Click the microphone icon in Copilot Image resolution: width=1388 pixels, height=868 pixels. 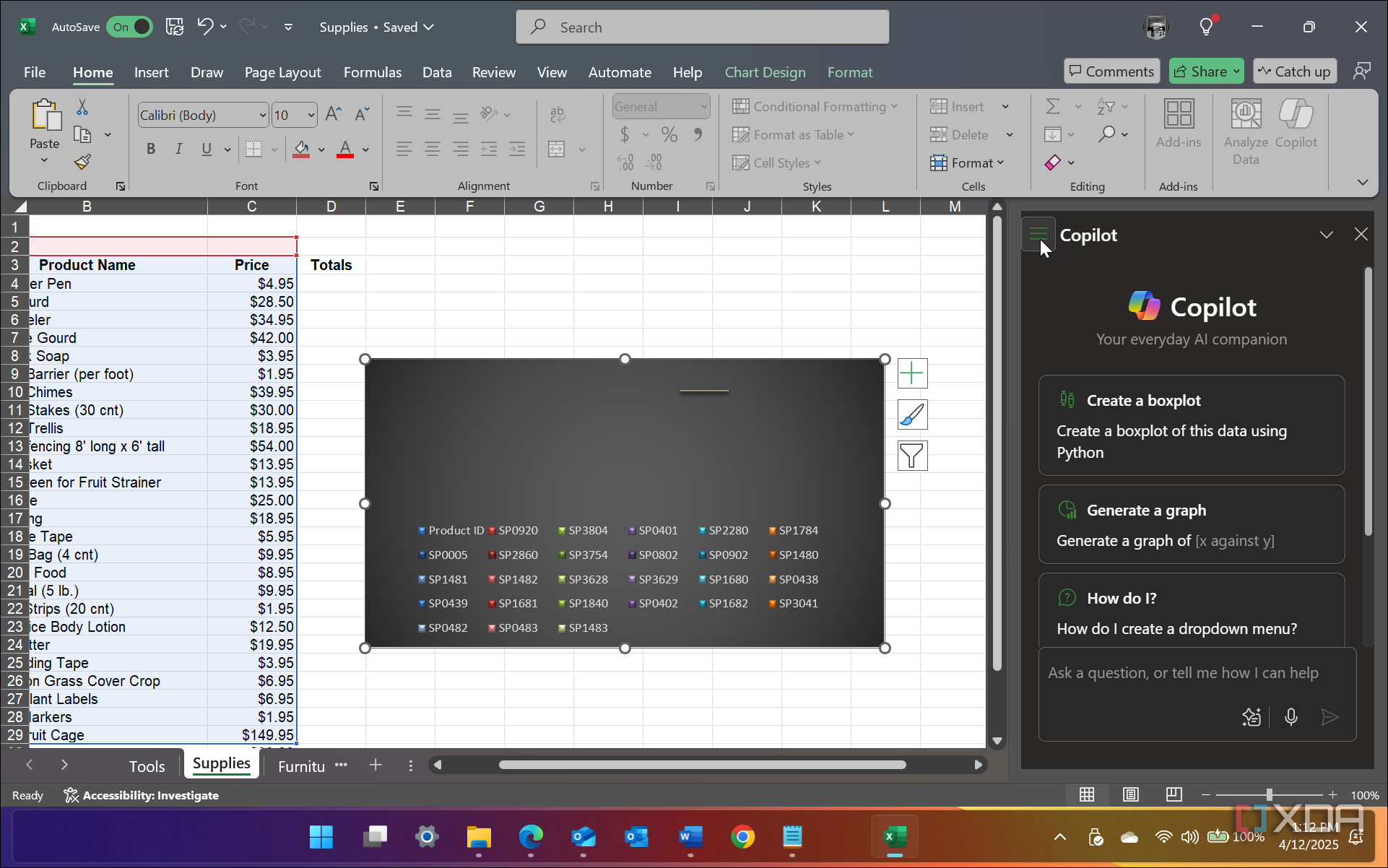pyautogui.click(x=1291, y=716)
